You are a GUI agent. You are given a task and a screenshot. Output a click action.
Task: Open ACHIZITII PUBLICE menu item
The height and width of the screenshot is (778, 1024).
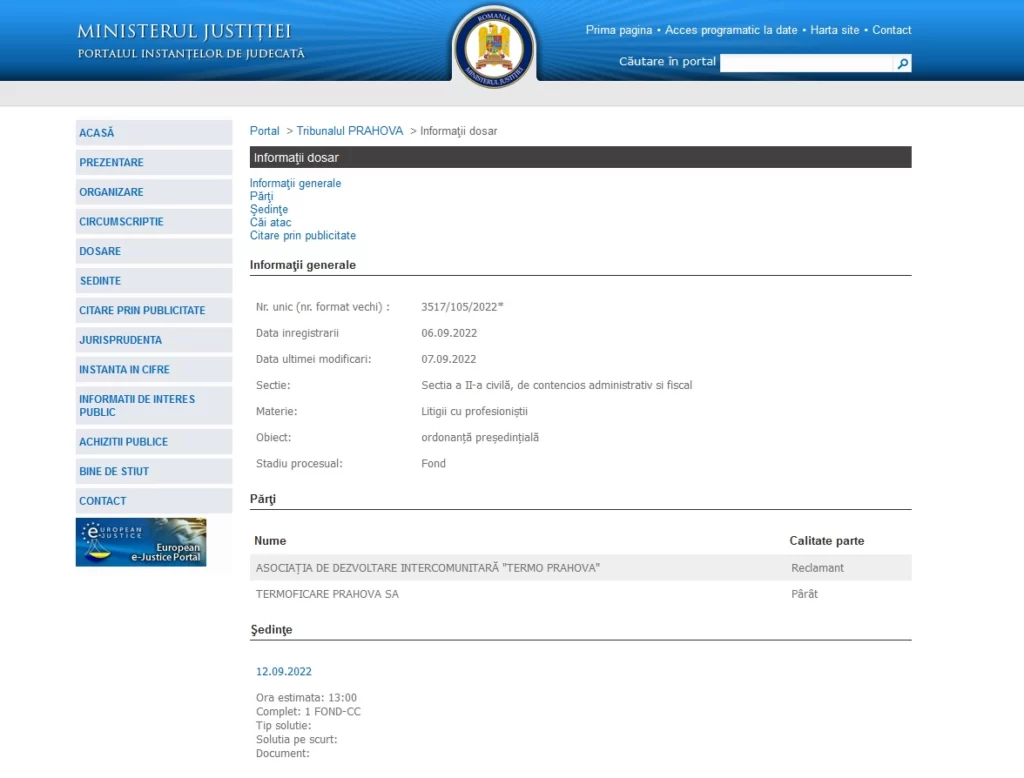(x=123, y=442)
